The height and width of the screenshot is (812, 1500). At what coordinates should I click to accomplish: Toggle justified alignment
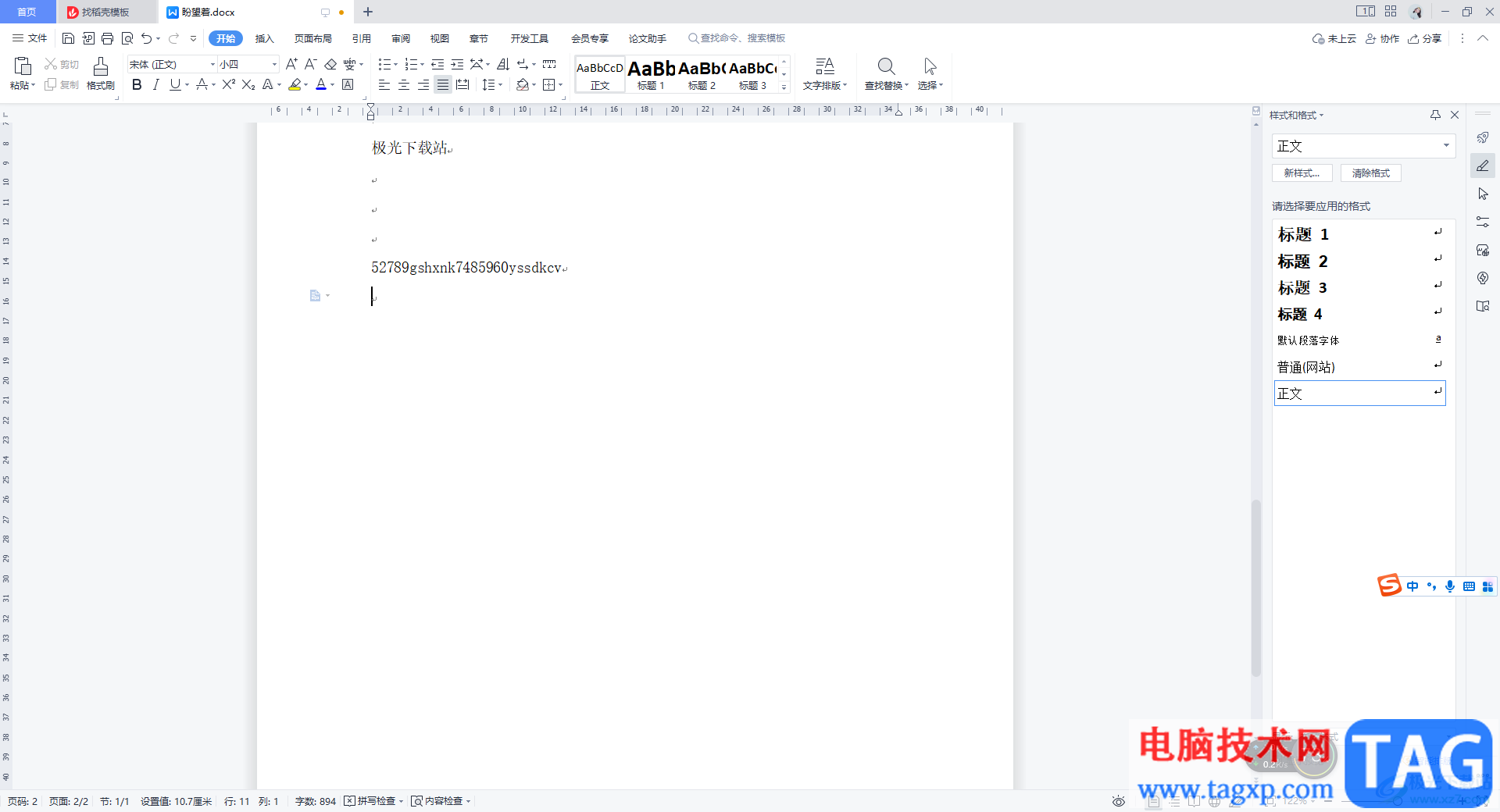pos(442,84)
